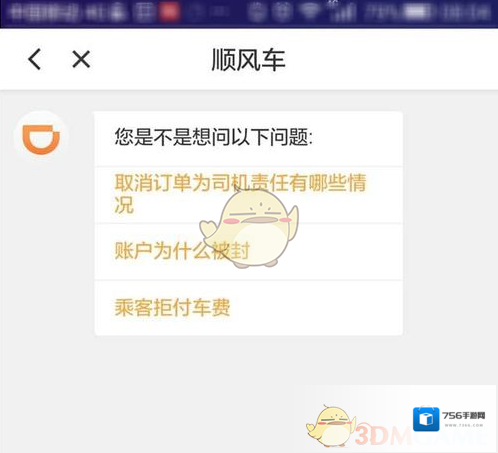The height and width of the screenshot is (453, 498).
Task: Open the blue 756 cube logo icon
Action: click(x=426, y=419)
